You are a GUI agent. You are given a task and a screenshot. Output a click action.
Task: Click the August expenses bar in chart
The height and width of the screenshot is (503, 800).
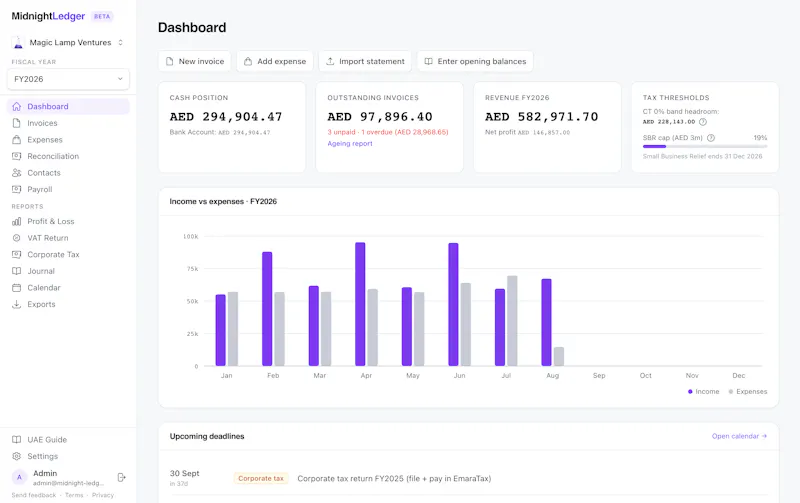point(559,357)
